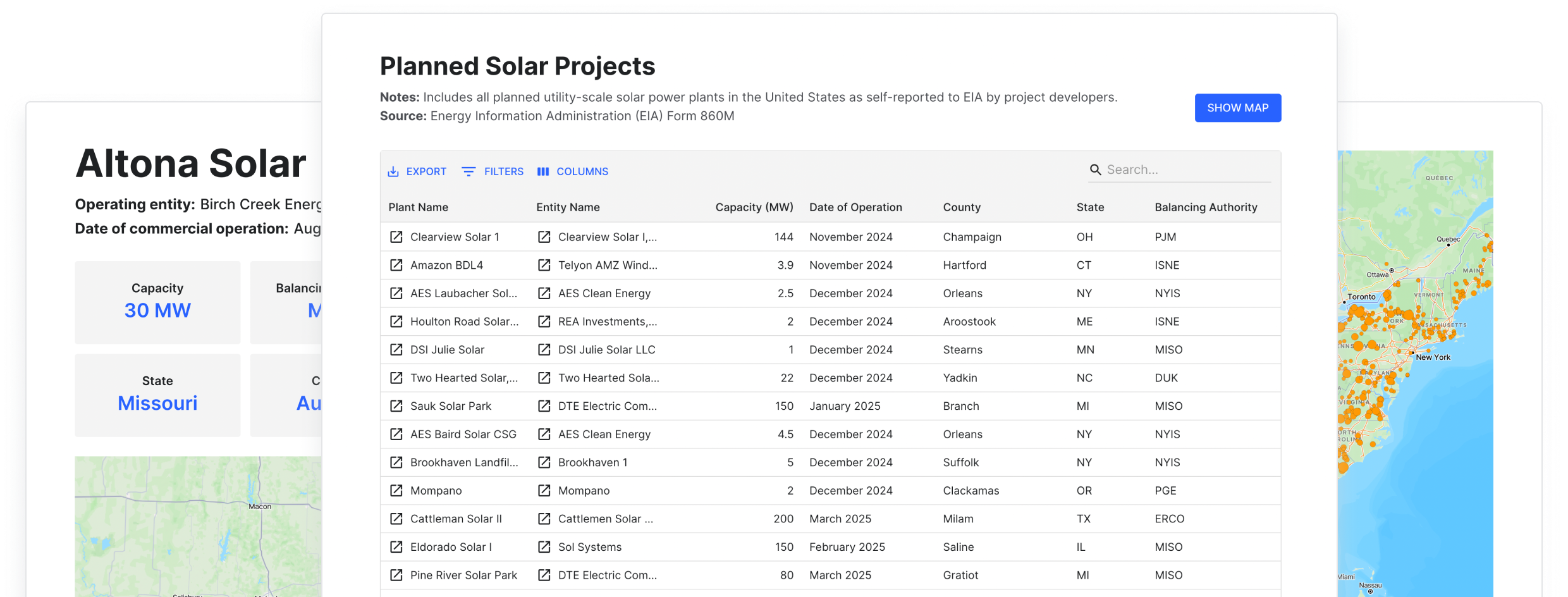
Task: Open entity link icon in Pine River row
Action: point(544,575)
